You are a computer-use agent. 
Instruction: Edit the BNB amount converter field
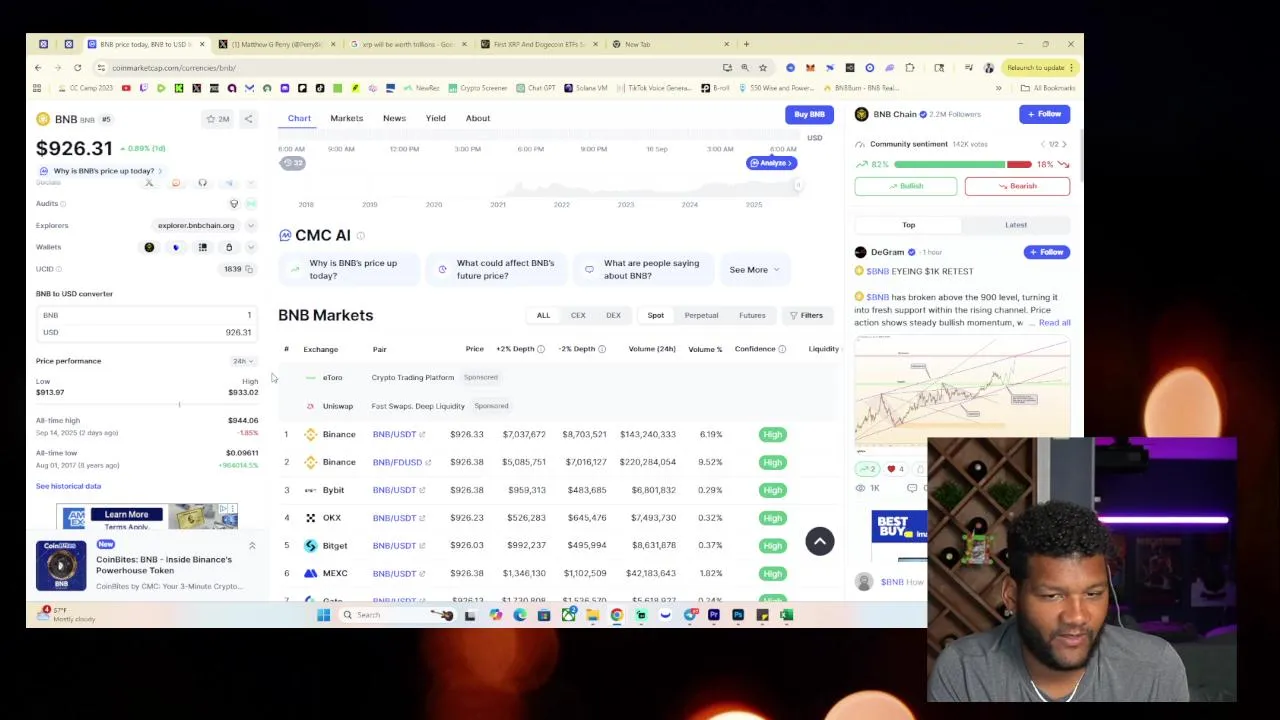tap(146, 315)
